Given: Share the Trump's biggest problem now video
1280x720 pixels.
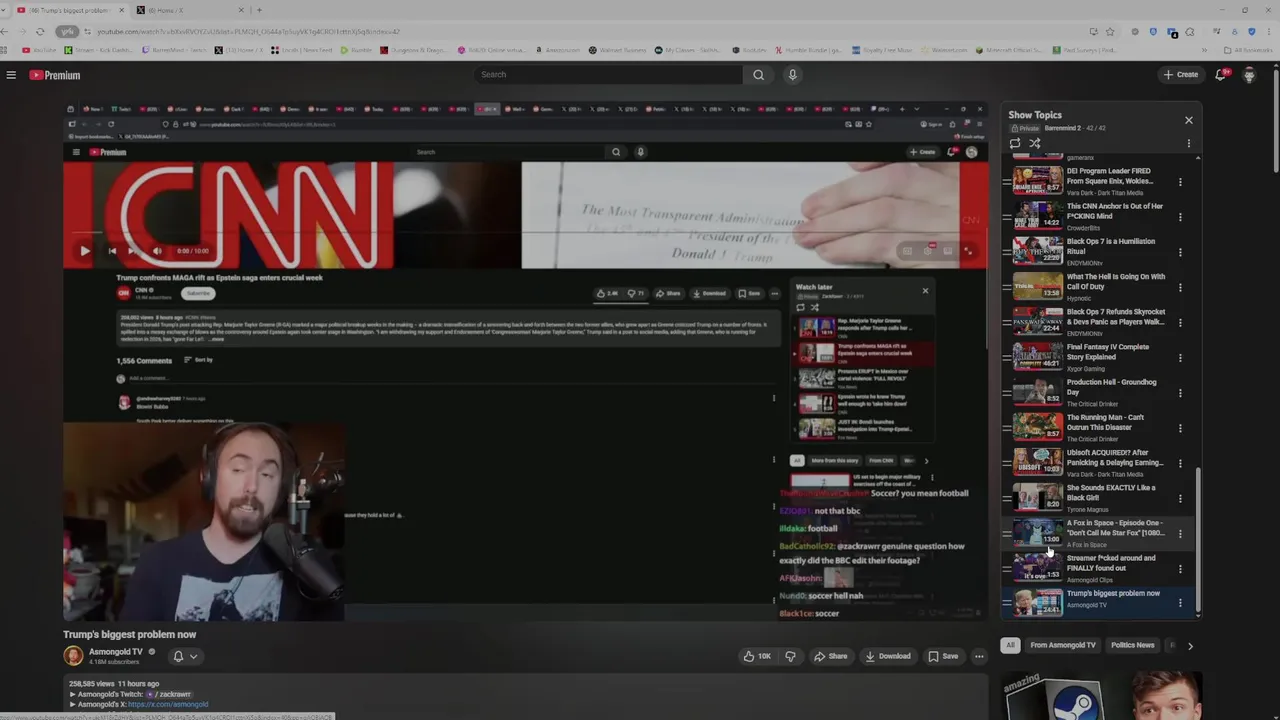Looking at the screenshot, I should 830,657.
